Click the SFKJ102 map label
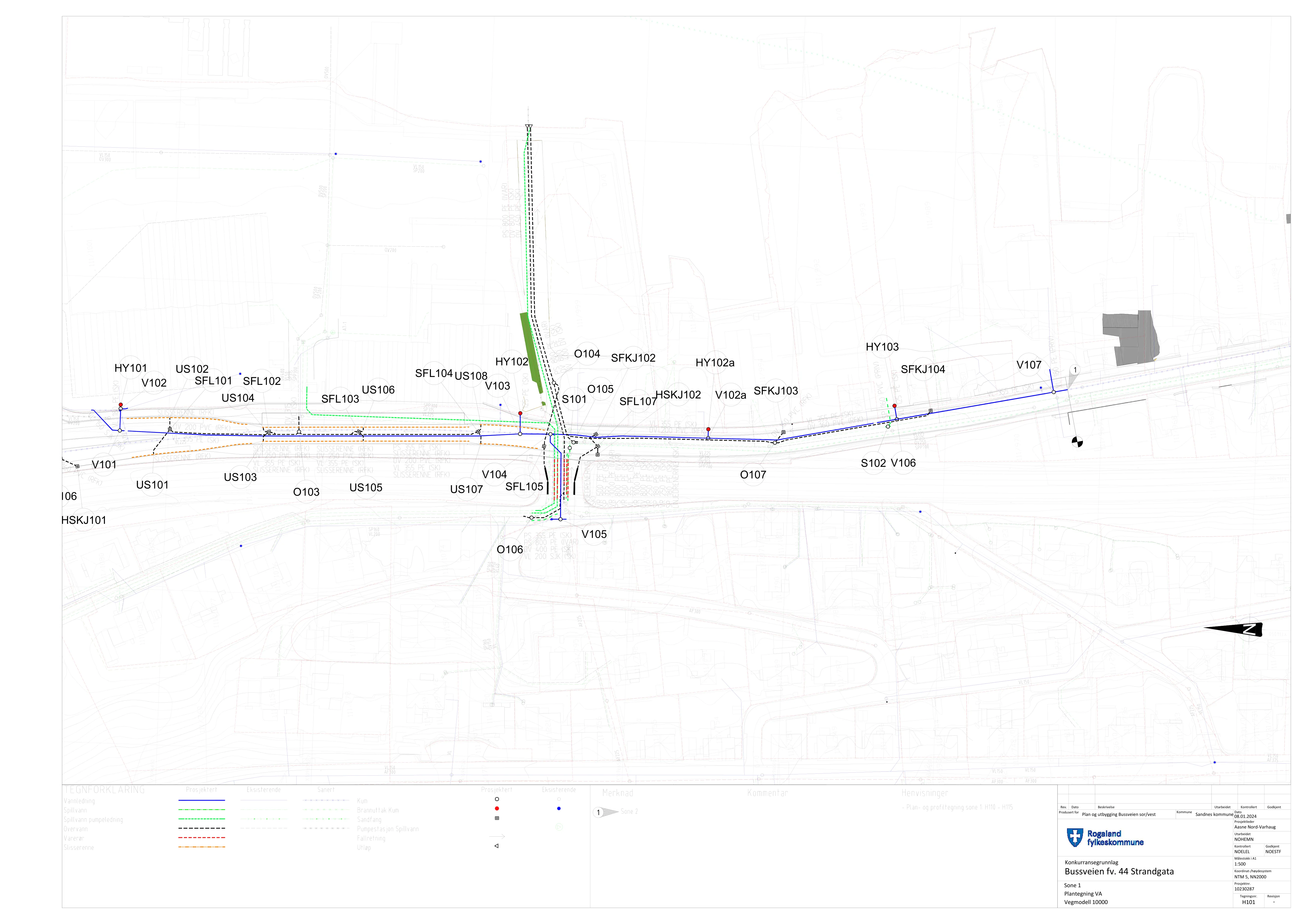 pos(634,358)
